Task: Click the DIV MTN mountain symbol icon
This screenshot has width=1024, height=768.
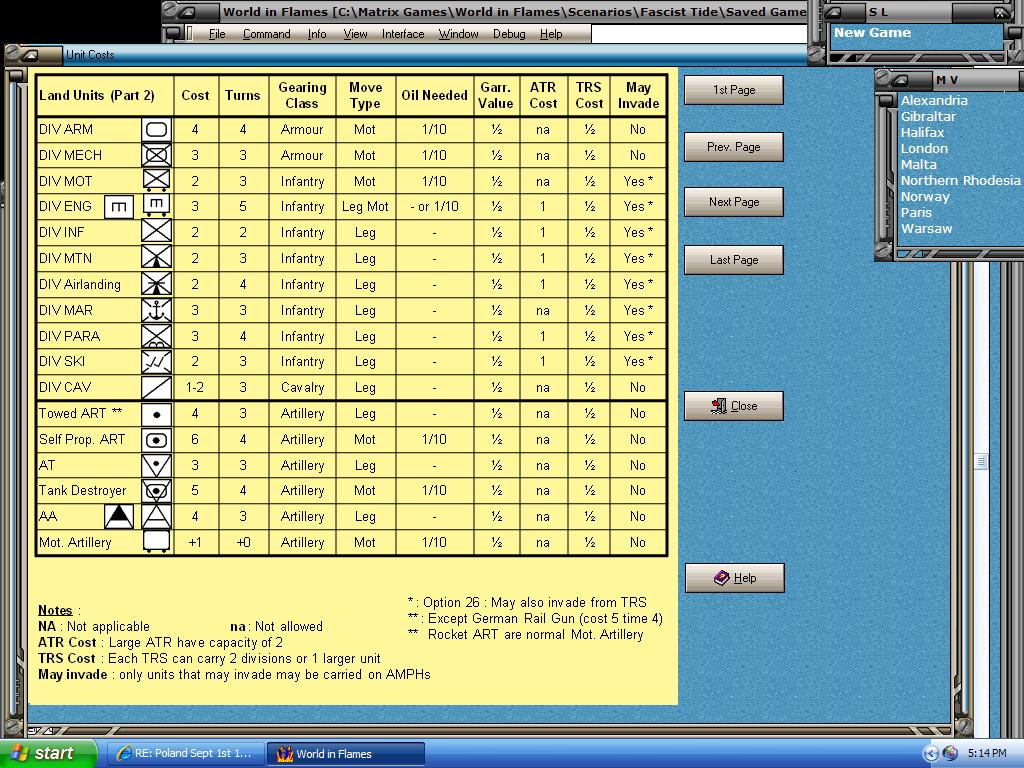Action: click(157, 258)
